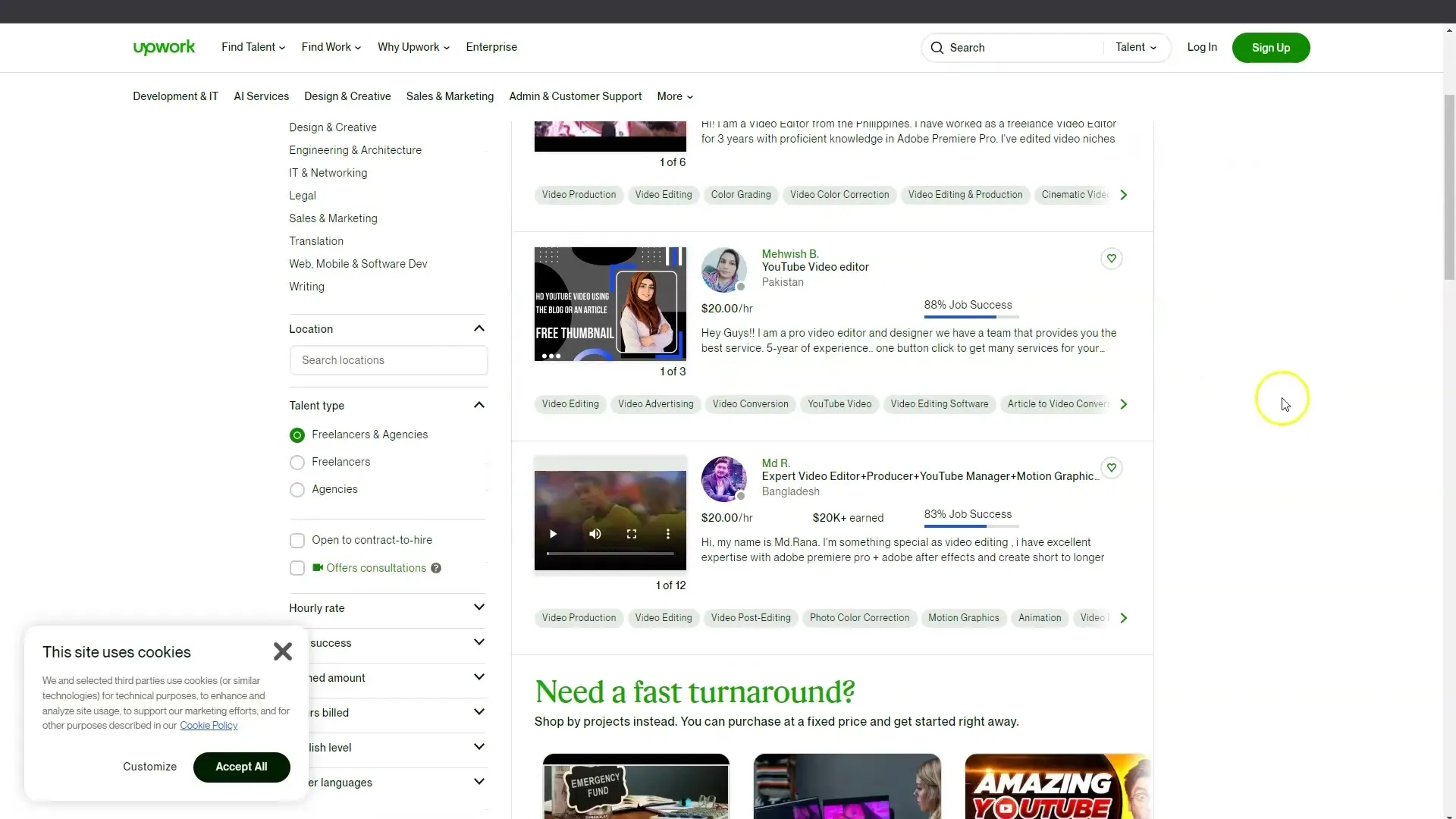Click the video options menu icon on Md R.
1456x819 pixels.
(668, 533)
